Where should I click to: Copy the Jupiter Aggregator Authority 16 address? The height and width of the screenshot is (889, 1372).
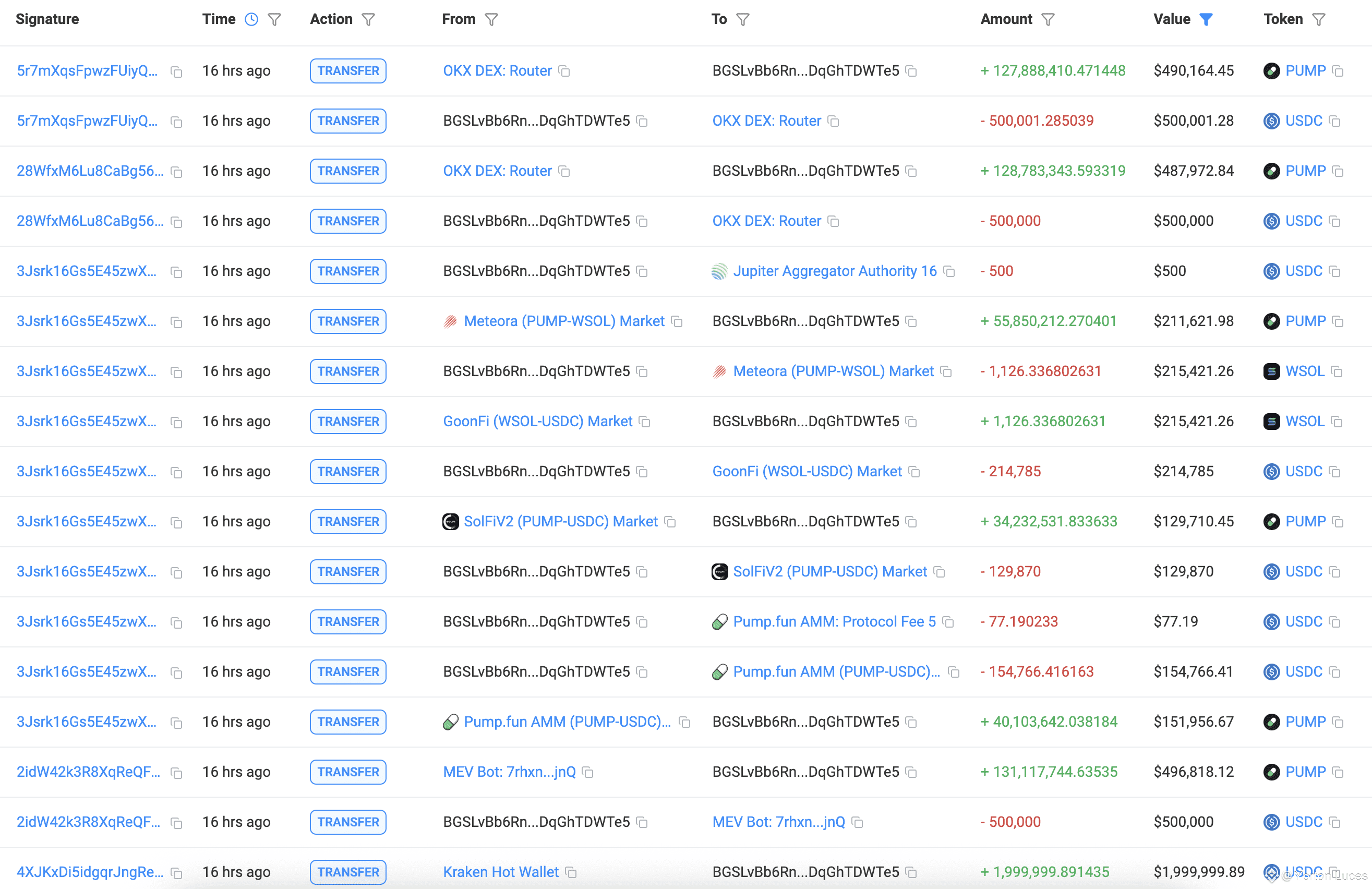(x=949, y=271)
